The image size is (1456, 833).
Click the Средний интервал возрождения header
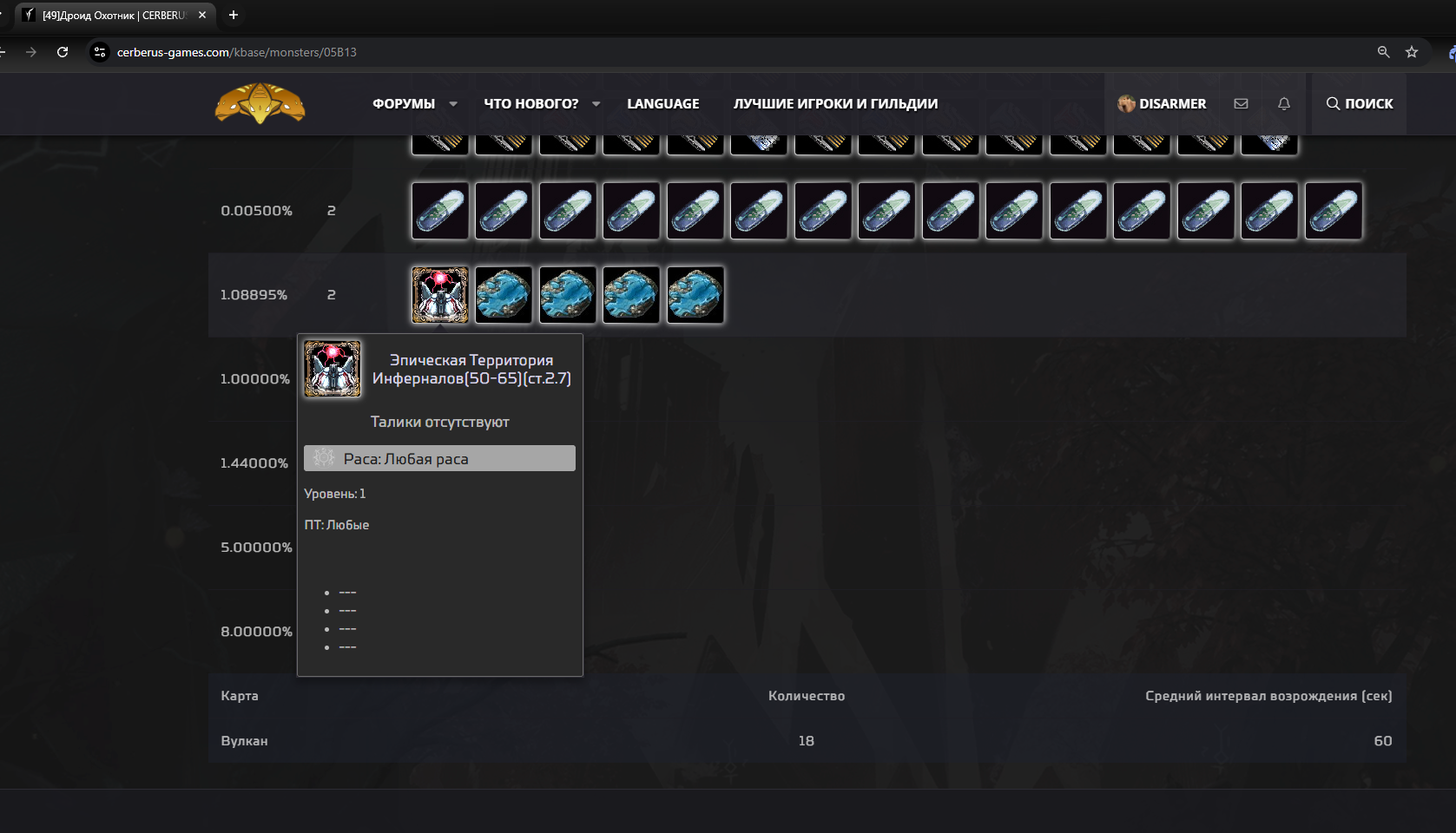coord(1268,696)
